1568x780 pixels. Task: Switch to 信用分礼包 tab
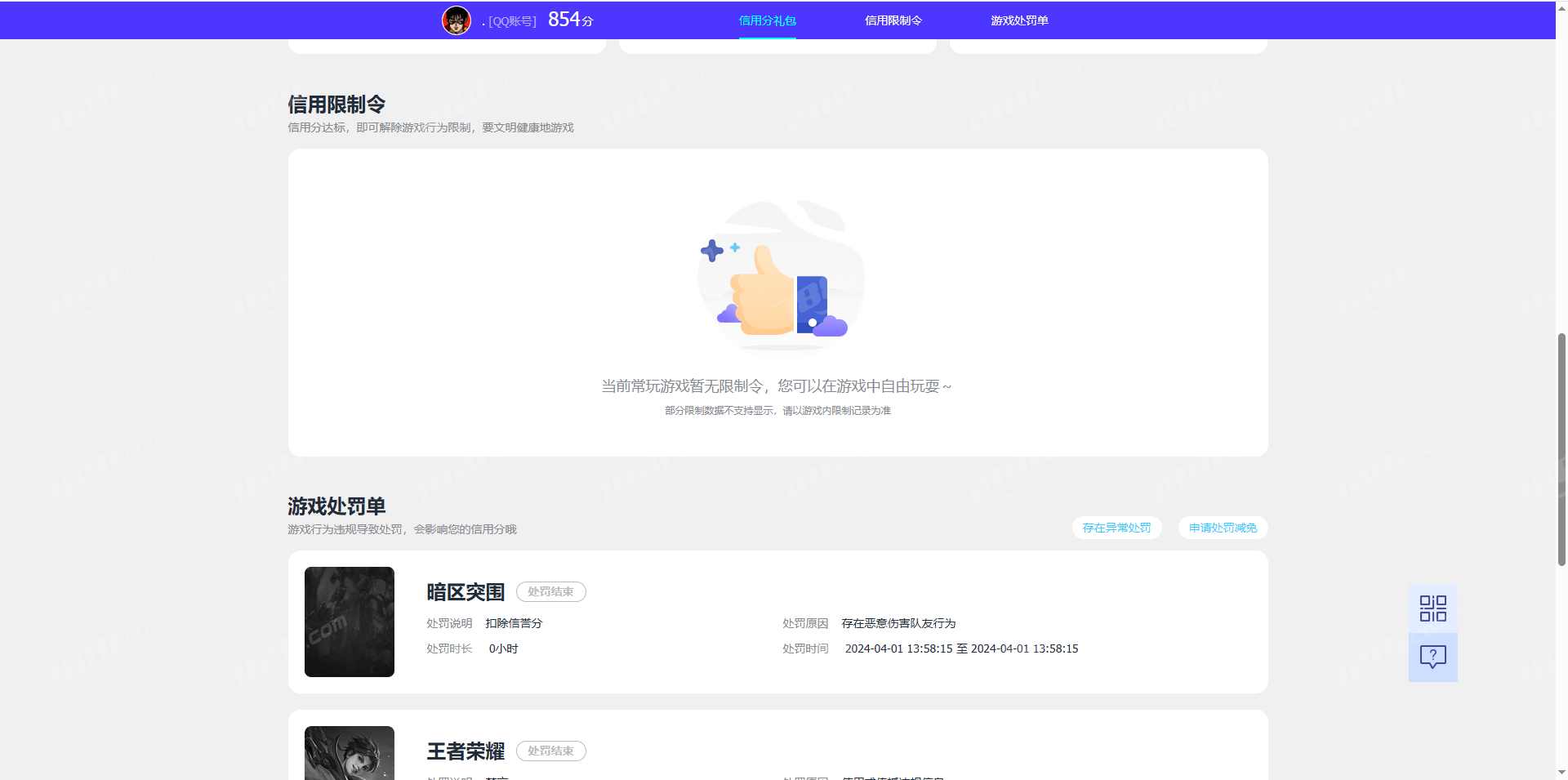coord(767,20)
